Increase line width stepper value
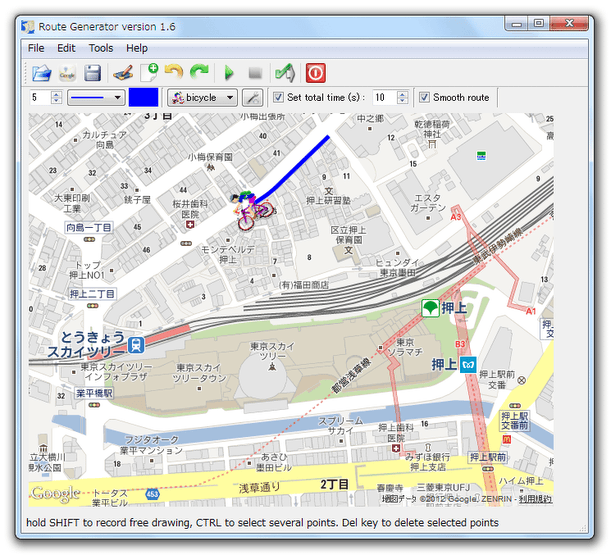This screenshot has height=555, width=611. pyautogui.click(x=57, y=94)
